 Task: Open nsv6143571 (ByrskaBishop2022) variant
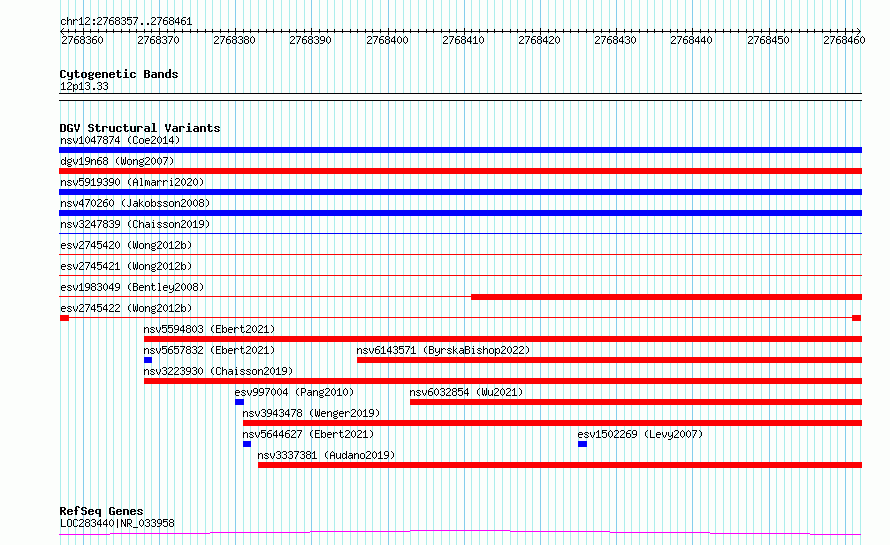tap(443, 350)
